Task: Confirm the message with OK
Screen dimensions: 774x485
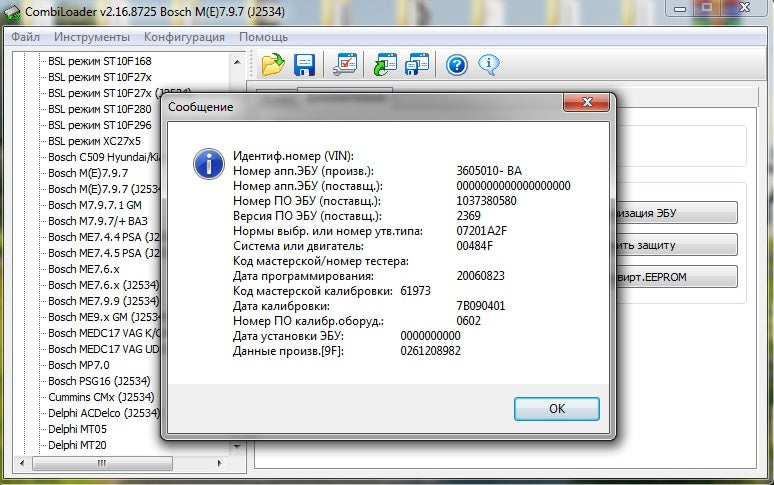Action: pyautogui.click(x=557, y=409)
